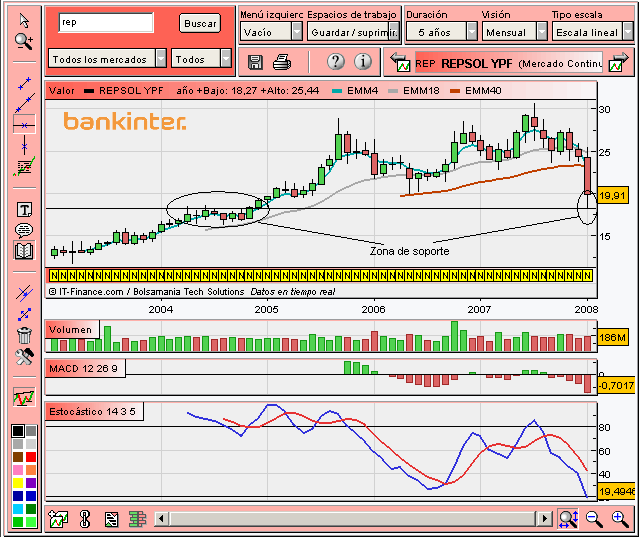Select the magnifier zoom tool in sidebar
Screen dimensions: 641x537
pyautogui.click(x=24, y=42)
